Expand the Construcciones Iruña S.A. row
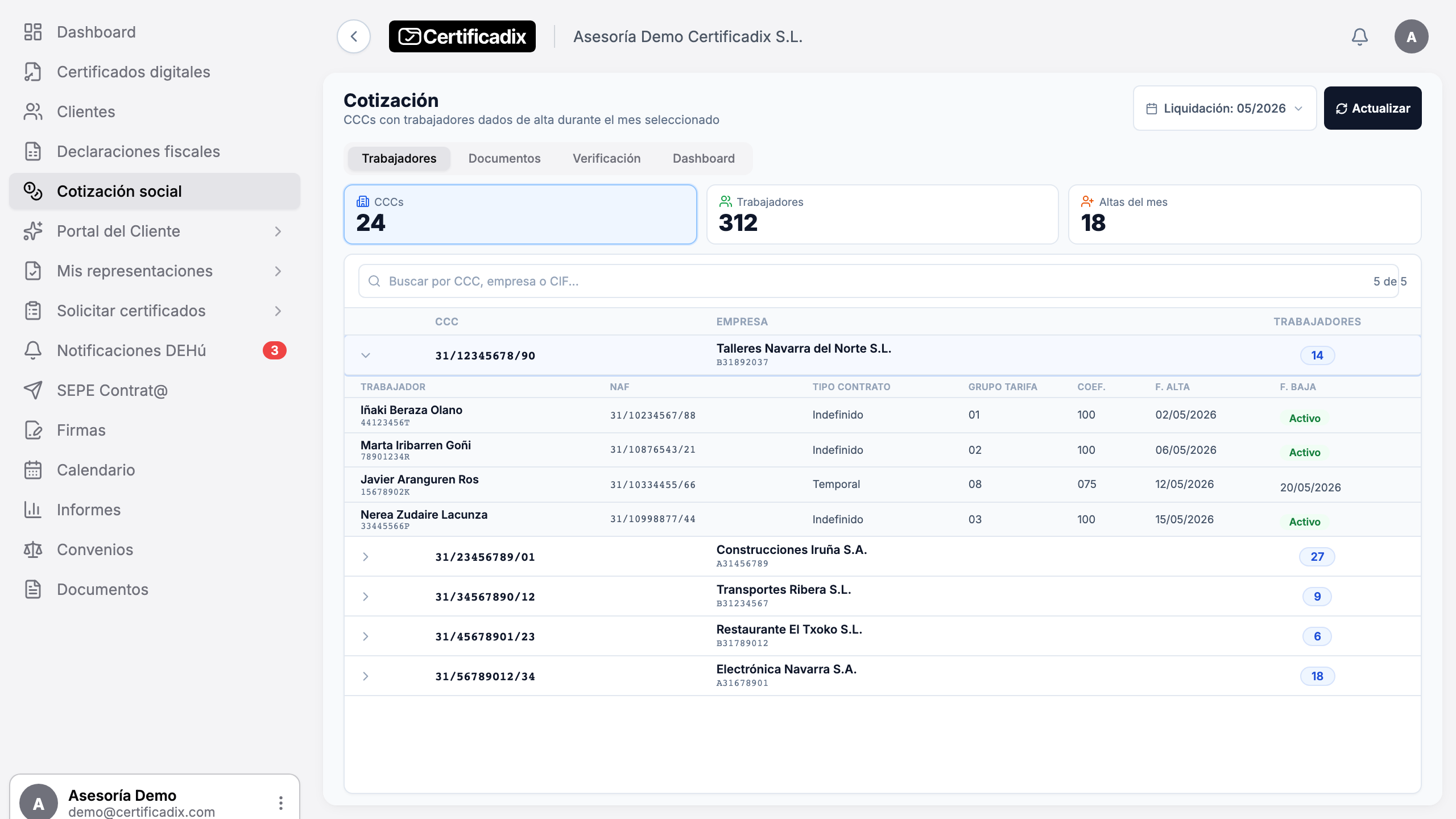1456x819 pixels. 366,557
